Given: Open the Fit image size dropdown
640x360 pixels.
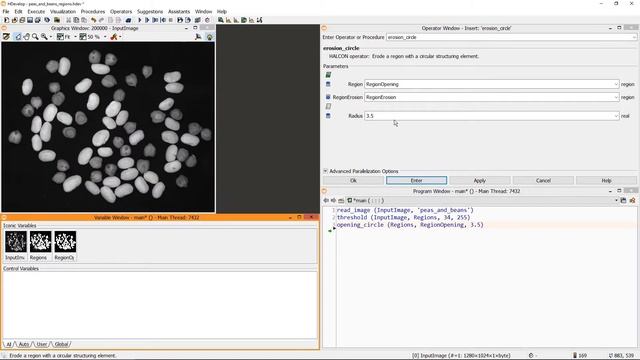Looking at the screenshot, I should pos(76,37).
